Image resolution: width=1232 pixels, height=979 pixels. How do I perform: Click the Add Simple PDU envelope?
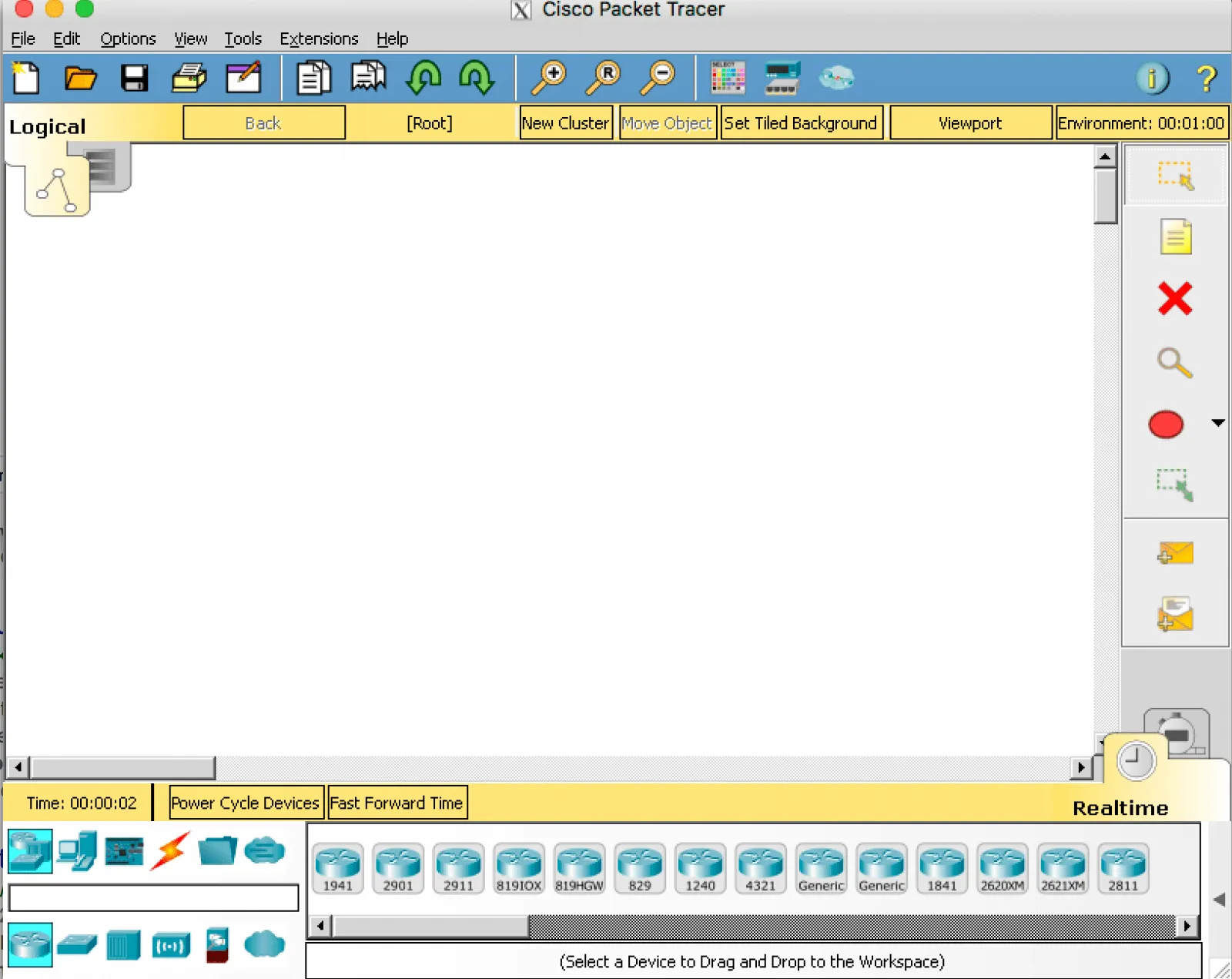[x=1175, y=553]
